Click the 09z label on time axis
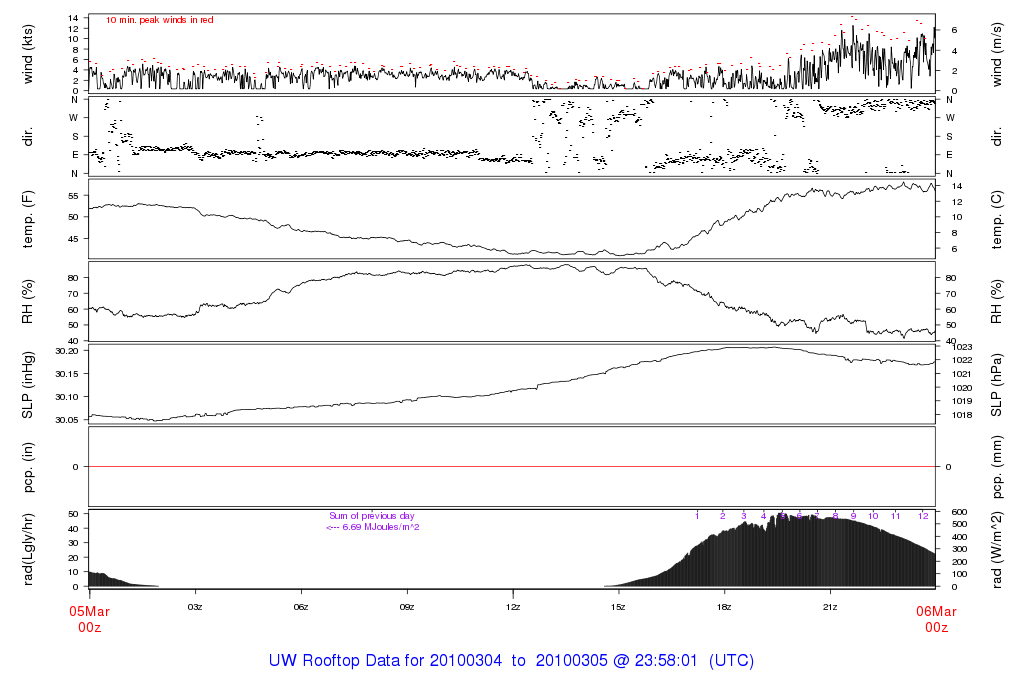1024x700 pixels. click(407, 606)
